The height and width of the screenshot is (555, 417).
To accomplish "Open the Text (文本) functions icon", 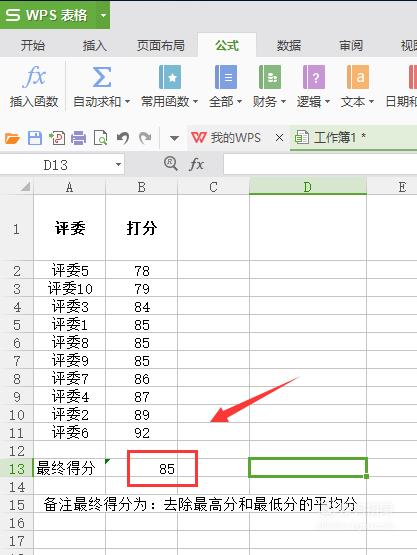I will [358, 77].
